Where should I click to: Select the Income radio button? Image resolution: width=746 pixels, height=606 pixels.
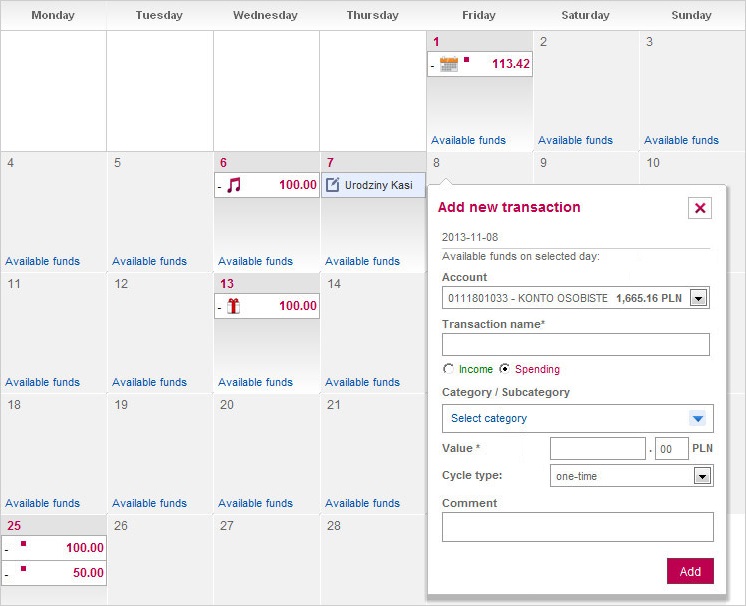coord(448,369)
